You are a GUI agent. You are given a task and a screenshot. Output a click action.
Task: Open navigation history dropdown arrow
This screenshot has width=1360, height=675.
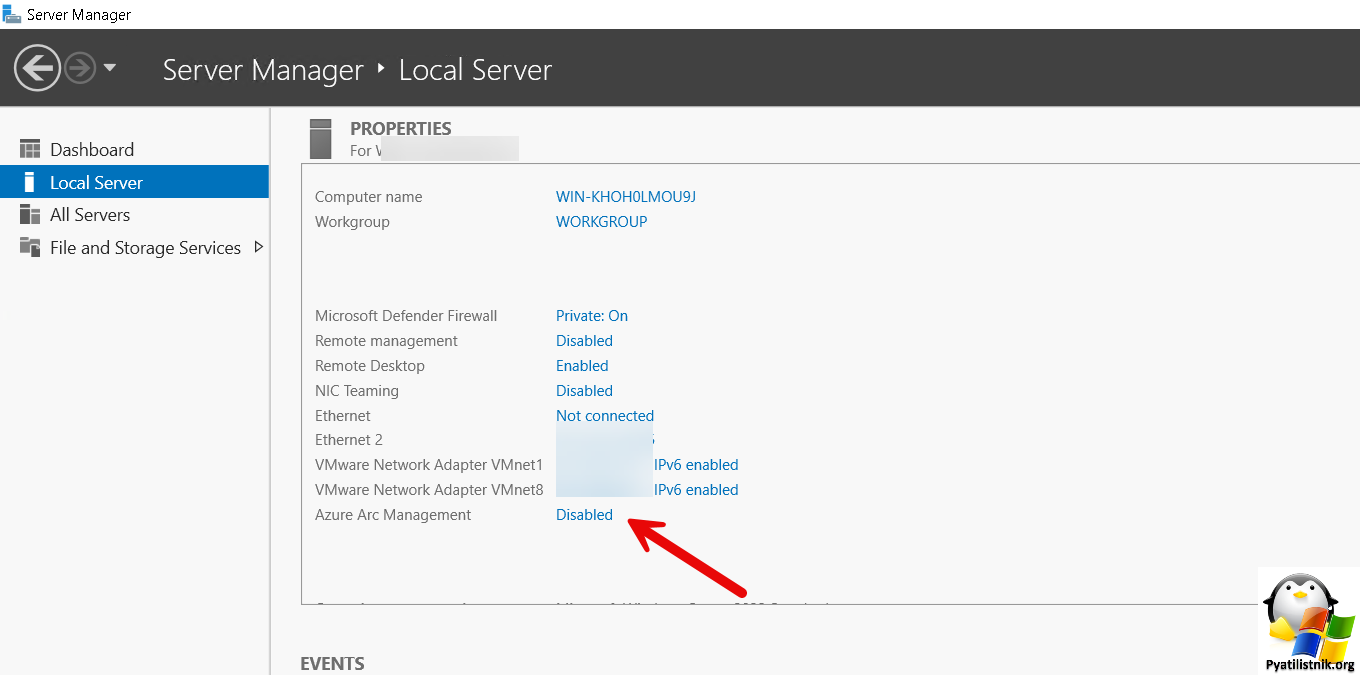click(110, 68)
